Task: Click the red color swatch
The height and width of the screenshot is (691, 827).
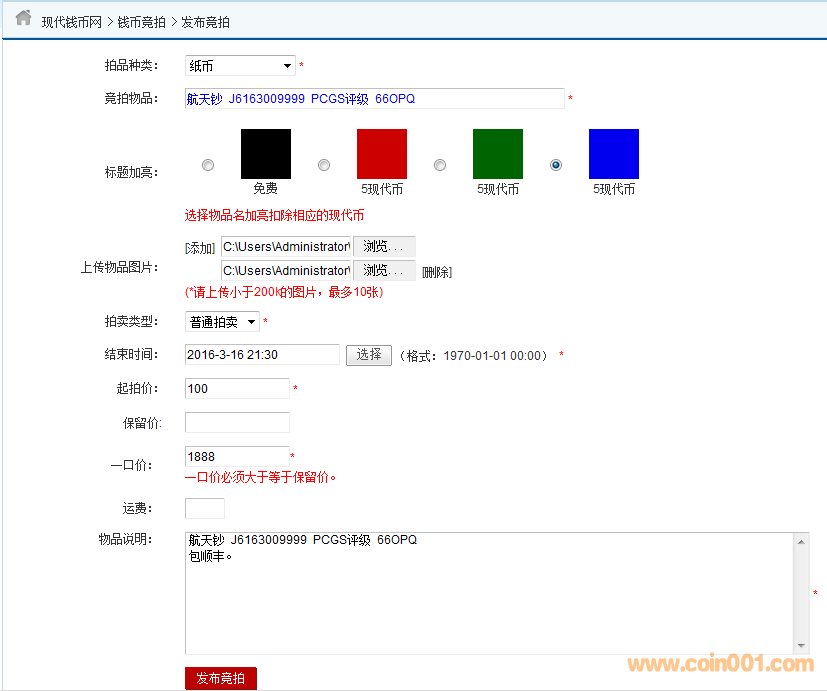Action: tap(382, 154)
